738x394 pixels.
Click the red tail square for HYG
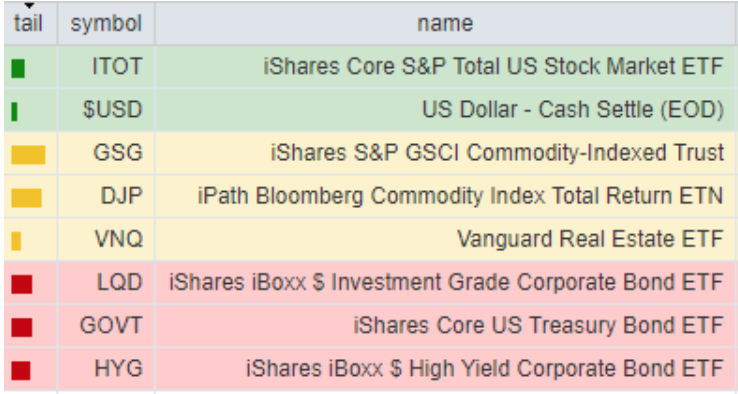coord(21,370)
